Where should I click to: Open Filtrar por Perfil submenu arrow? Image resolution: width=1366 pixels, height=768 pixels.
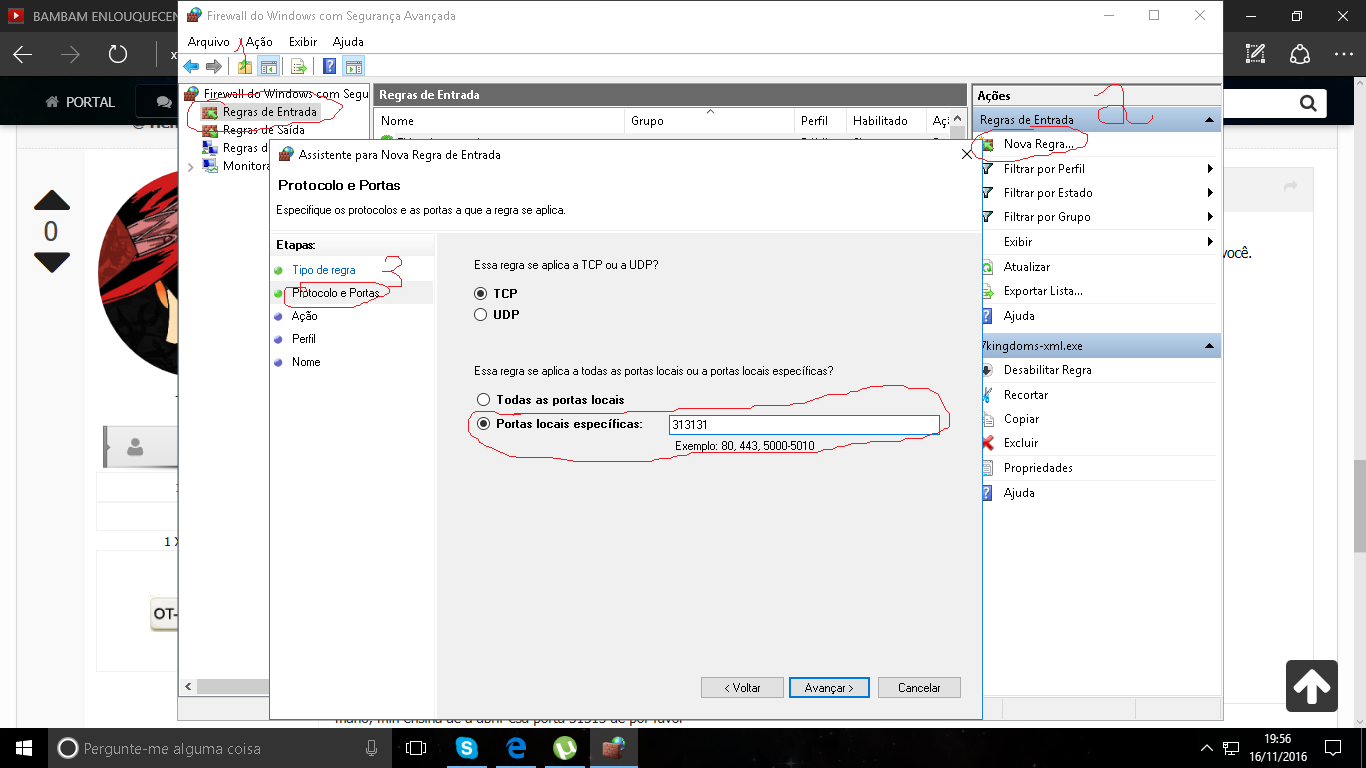click(1210, 169)
